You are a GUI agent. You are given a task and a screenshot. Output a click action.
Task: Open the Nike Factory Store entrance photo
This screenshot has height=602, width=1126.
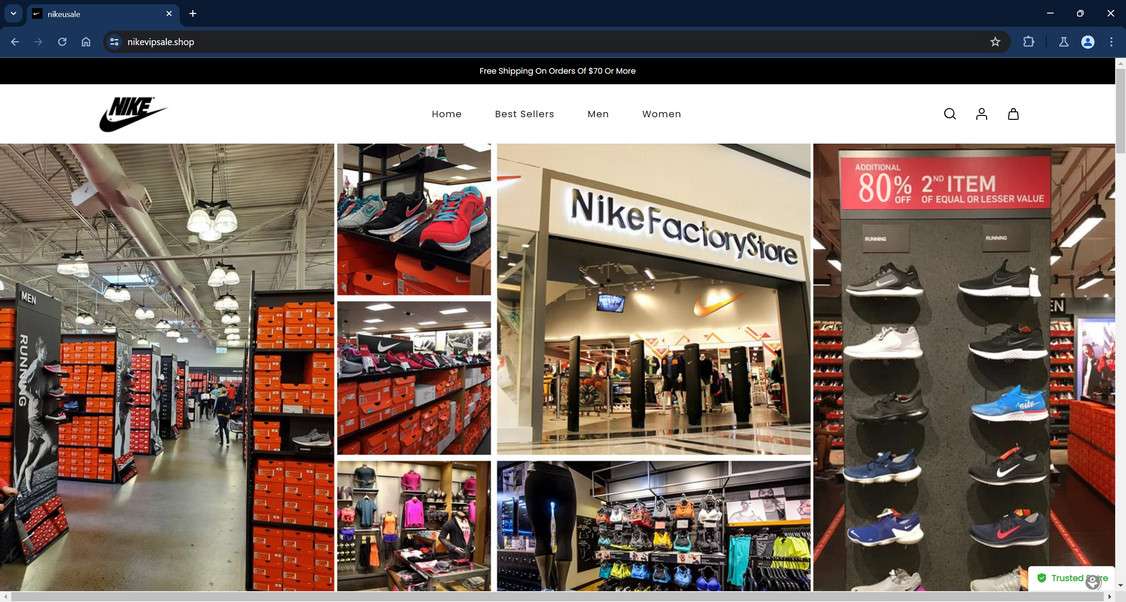(653, 298)
